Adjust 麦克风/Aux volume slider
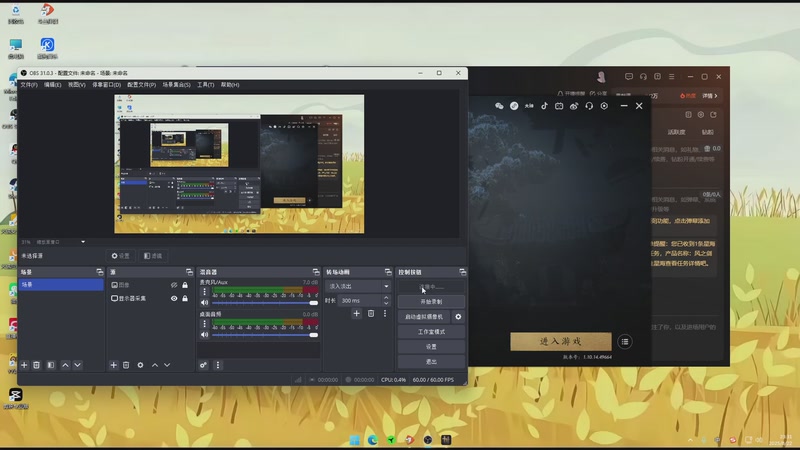 pos(265,303)
